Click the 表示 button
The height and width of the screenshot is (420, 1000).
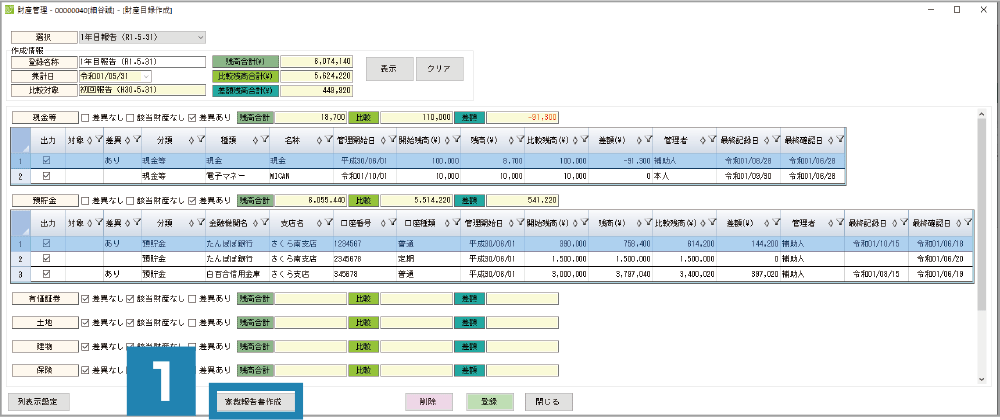coord(389,69)
